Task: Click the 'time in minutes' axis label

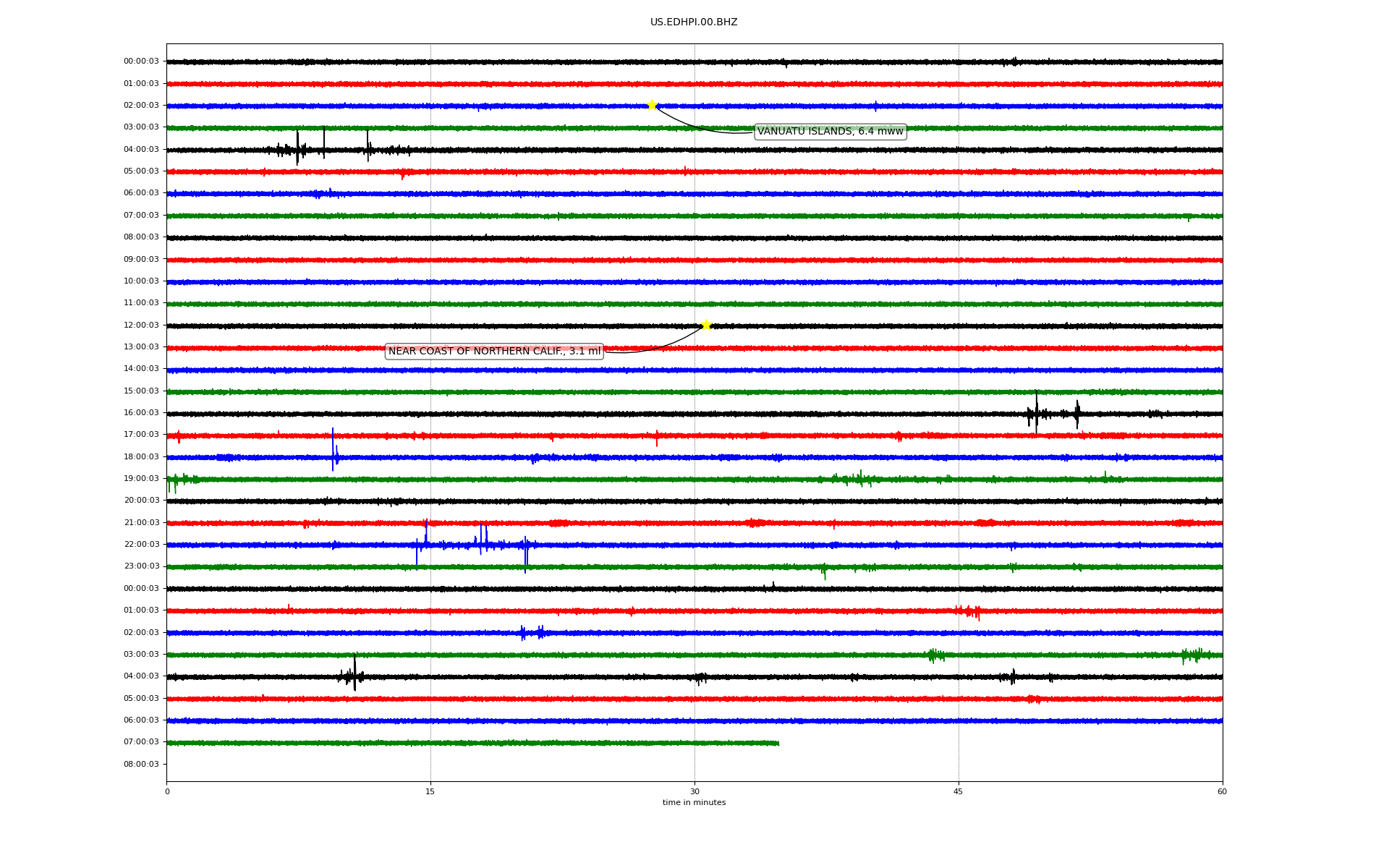Action: [x=693, y=803]
